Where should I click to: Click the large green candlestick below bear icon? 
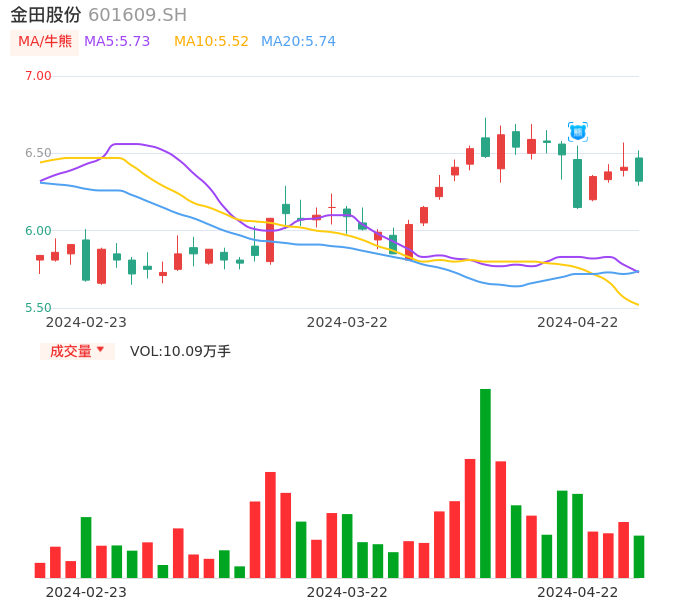pos(577,183)
